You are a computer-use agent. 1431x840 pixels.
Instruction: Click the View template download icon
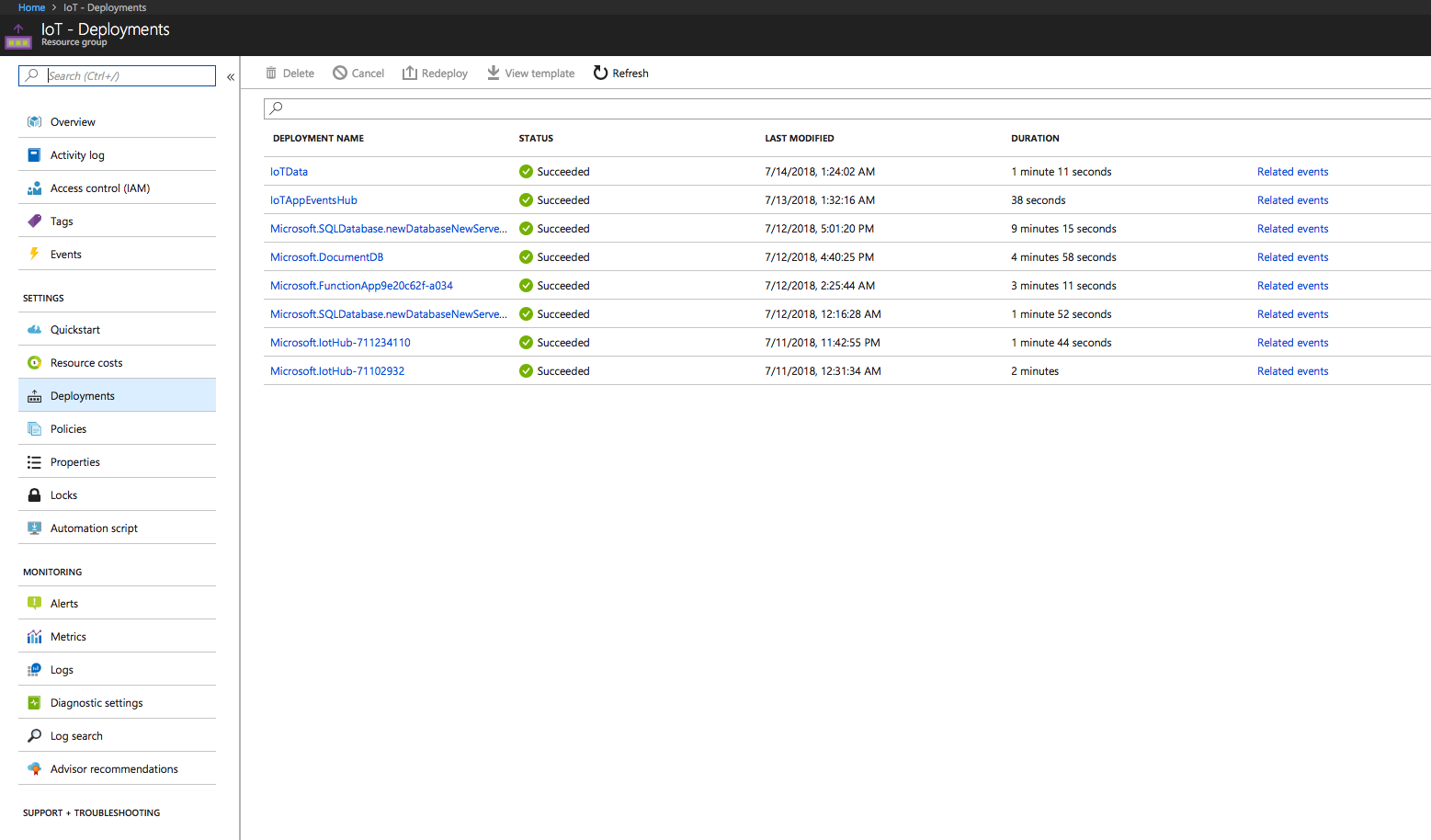(x=494, y=73)
